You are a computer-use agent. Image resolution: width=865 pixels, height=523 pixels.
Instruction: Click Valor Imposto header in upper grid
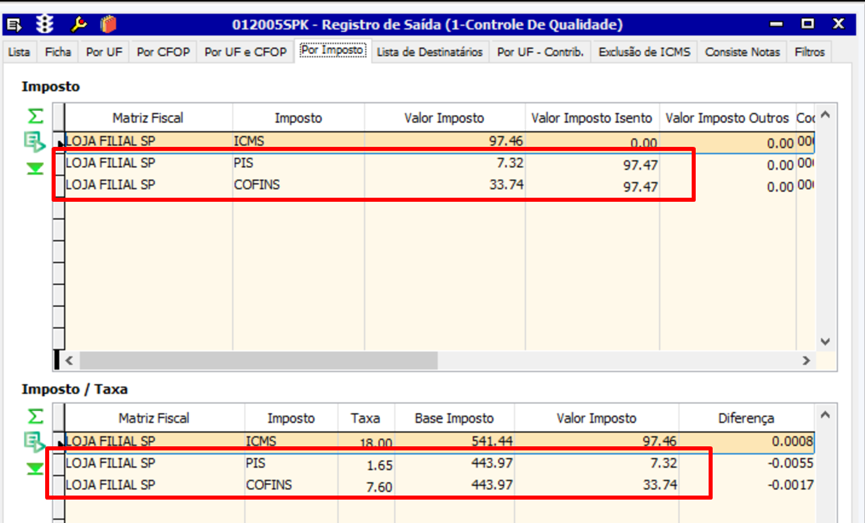[x=444, y=118]
